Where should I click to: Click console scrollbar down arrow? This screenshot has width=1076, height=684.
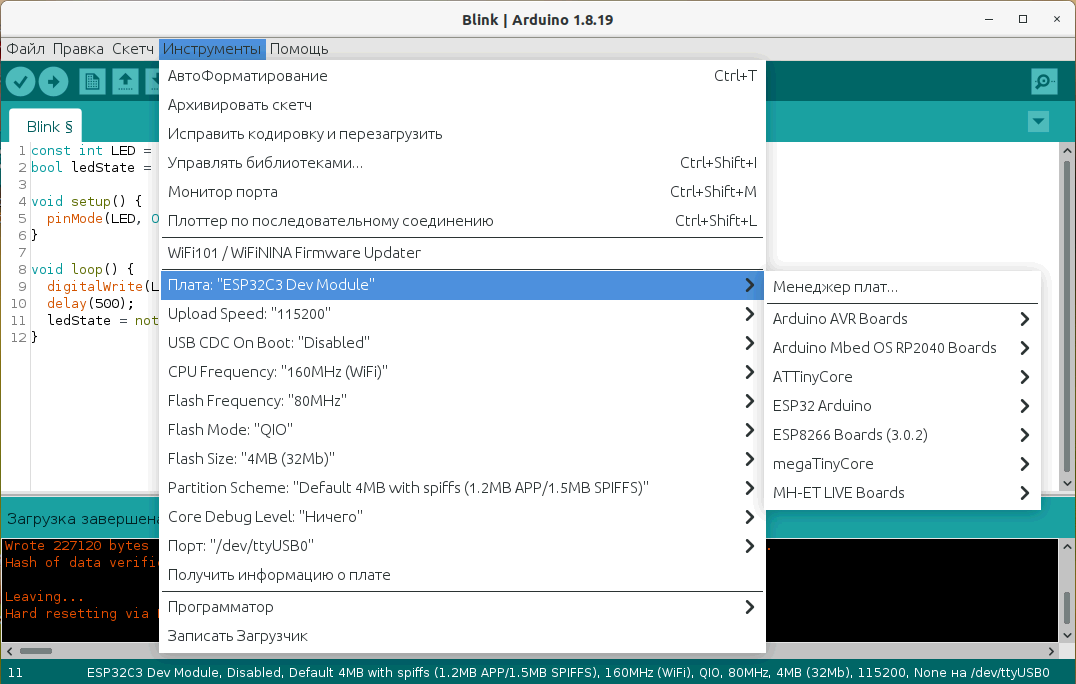[1066, 635]
